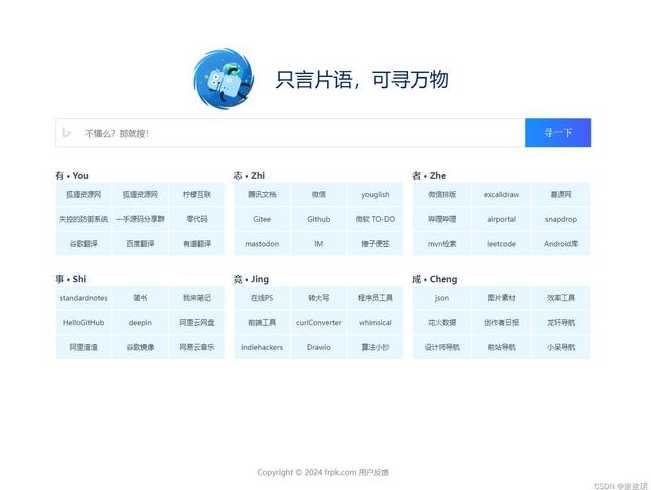Open the deepin link

pos(140,322)
